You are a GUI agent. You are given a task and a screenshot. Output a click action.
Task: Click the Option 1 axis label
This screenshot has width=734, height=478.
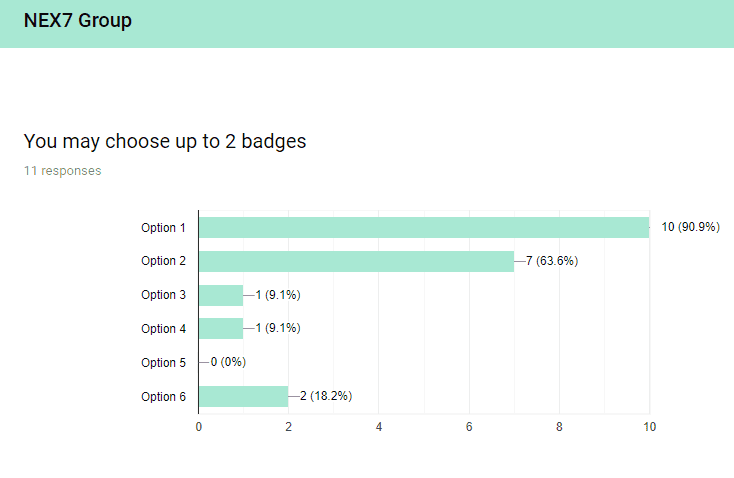pyautogui.click(x=163, y=228)
